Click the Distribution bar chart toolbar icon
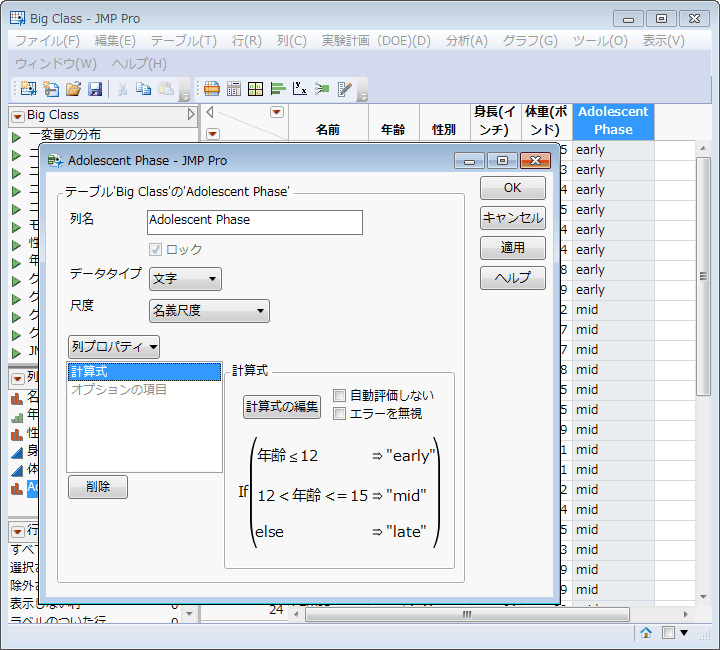720x650 pixels. click(x=277, y=89)
